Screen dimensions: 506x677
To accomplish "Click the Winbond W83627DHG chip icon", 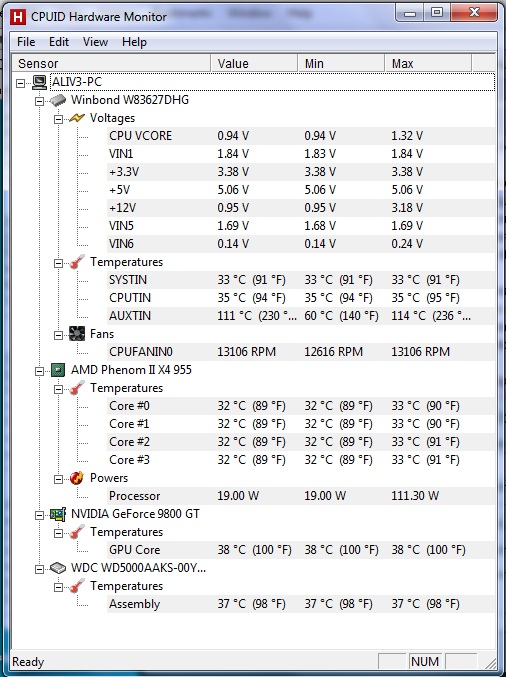I will click(58, 100).
